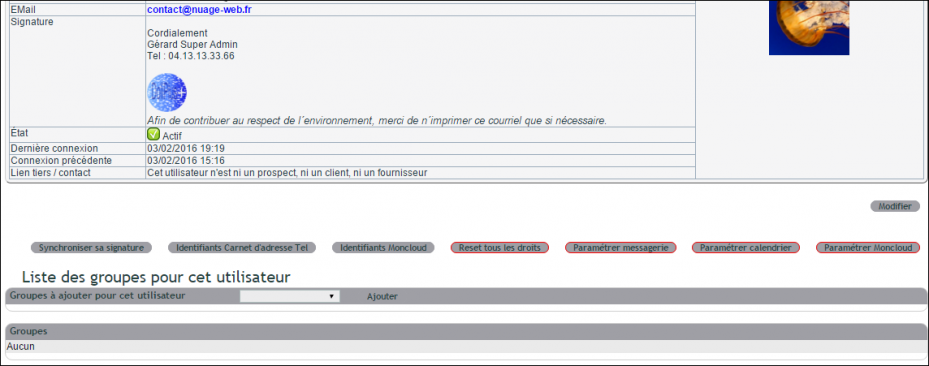The width and height of the screenshot is (929, 366).
Task: Click Paramétrer calendrier button
Action: point(746,248)
